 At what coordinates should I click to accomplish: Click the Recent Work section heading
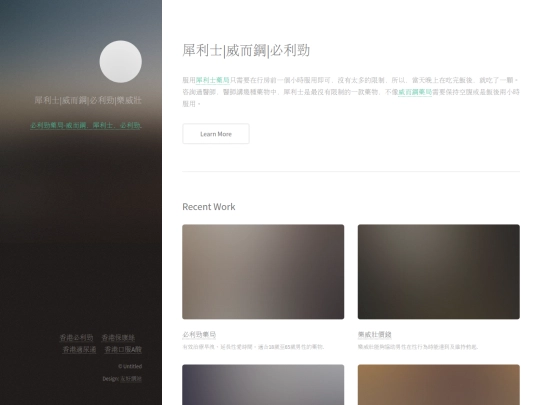tap(209, 207)
